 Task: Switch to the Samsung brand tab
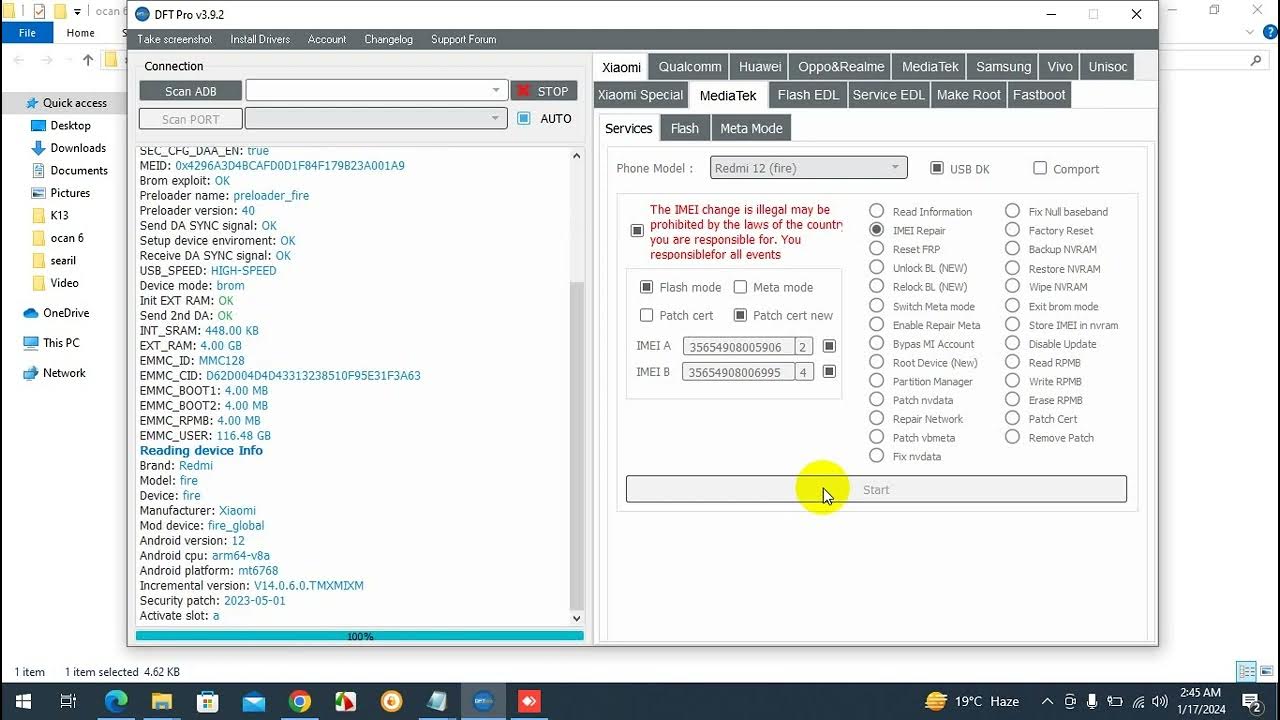pyautogui.click(x=1003, y=67)
